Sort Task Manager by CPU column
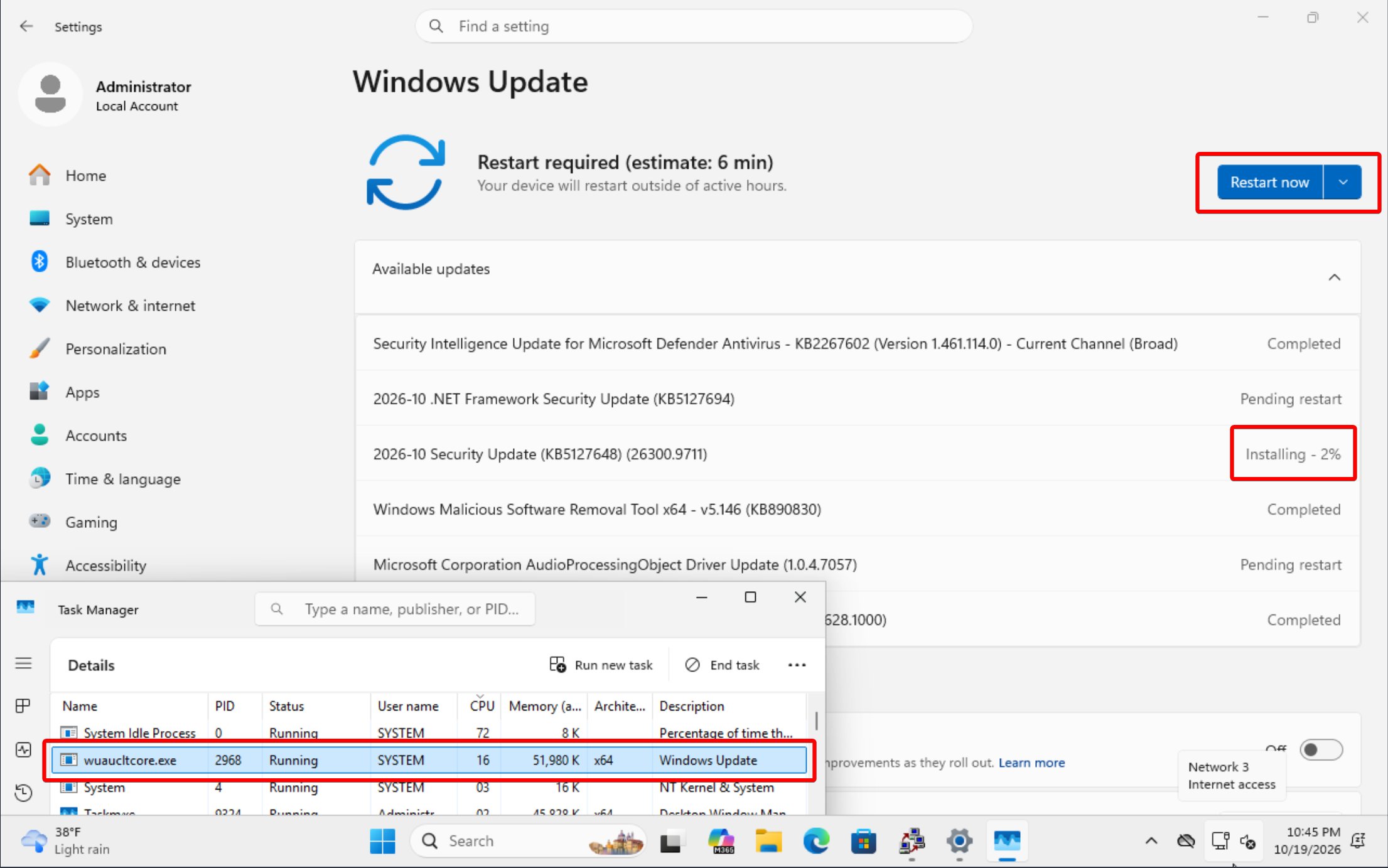 [x=481, y=705]
